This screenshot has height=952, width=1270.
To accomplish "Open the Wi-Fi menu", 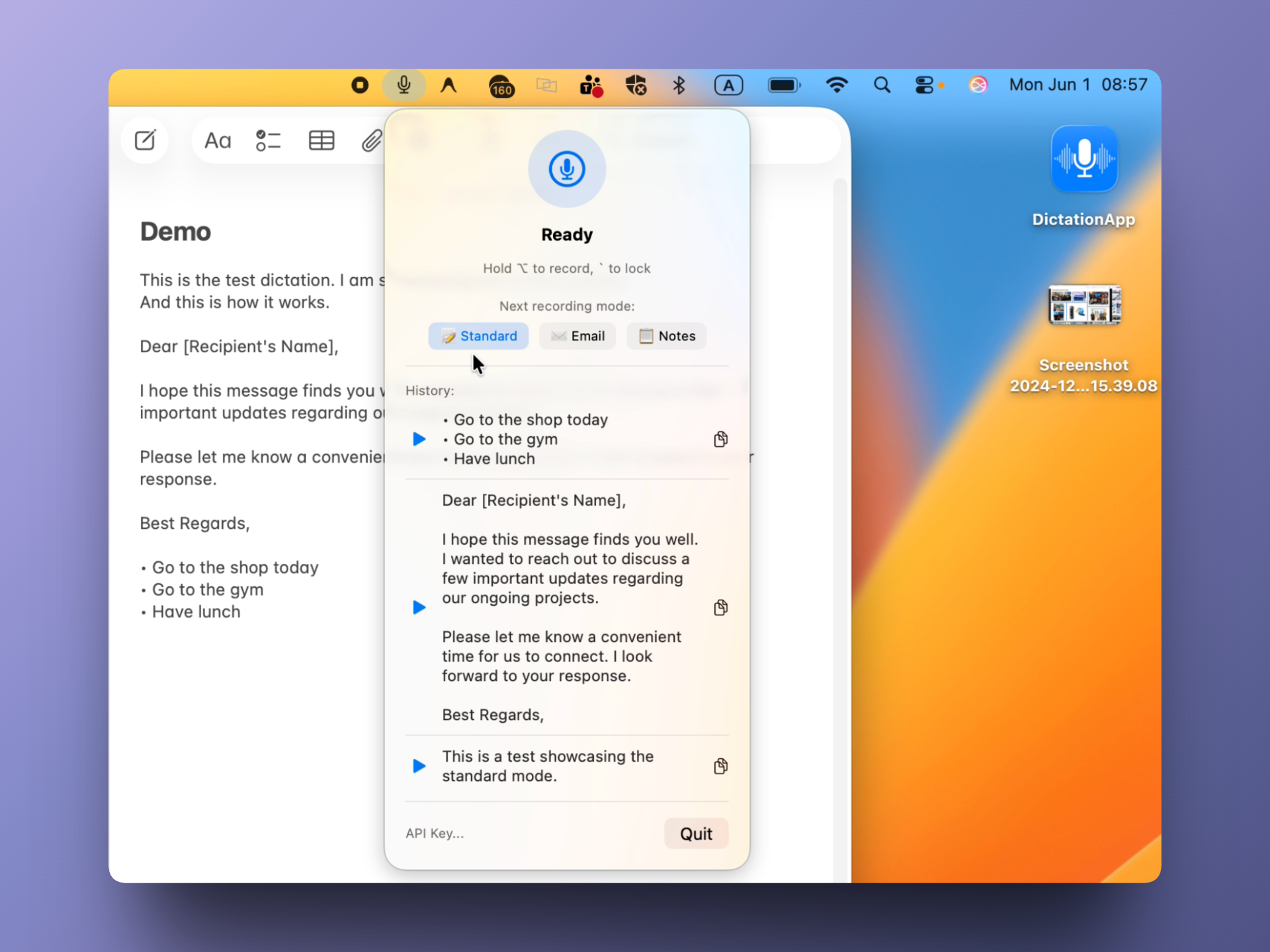I will point(837,85).
